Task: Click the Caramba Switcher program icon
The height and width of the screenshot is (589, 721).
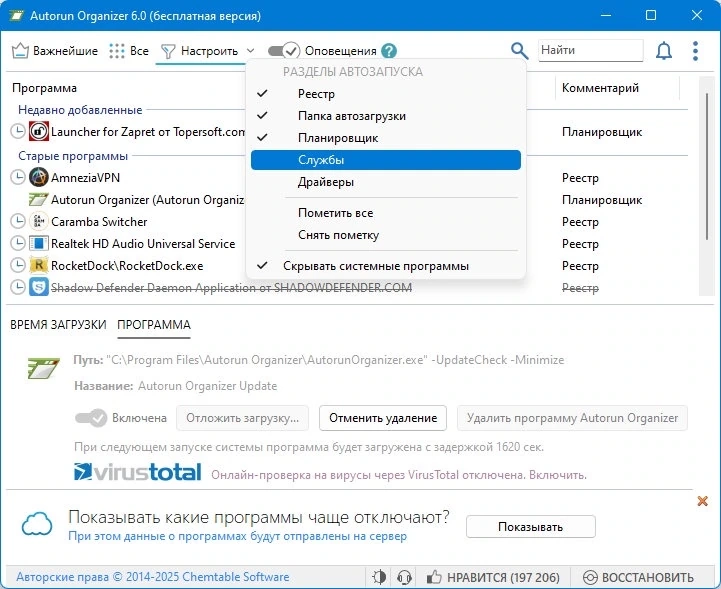Action: point(39,222)
